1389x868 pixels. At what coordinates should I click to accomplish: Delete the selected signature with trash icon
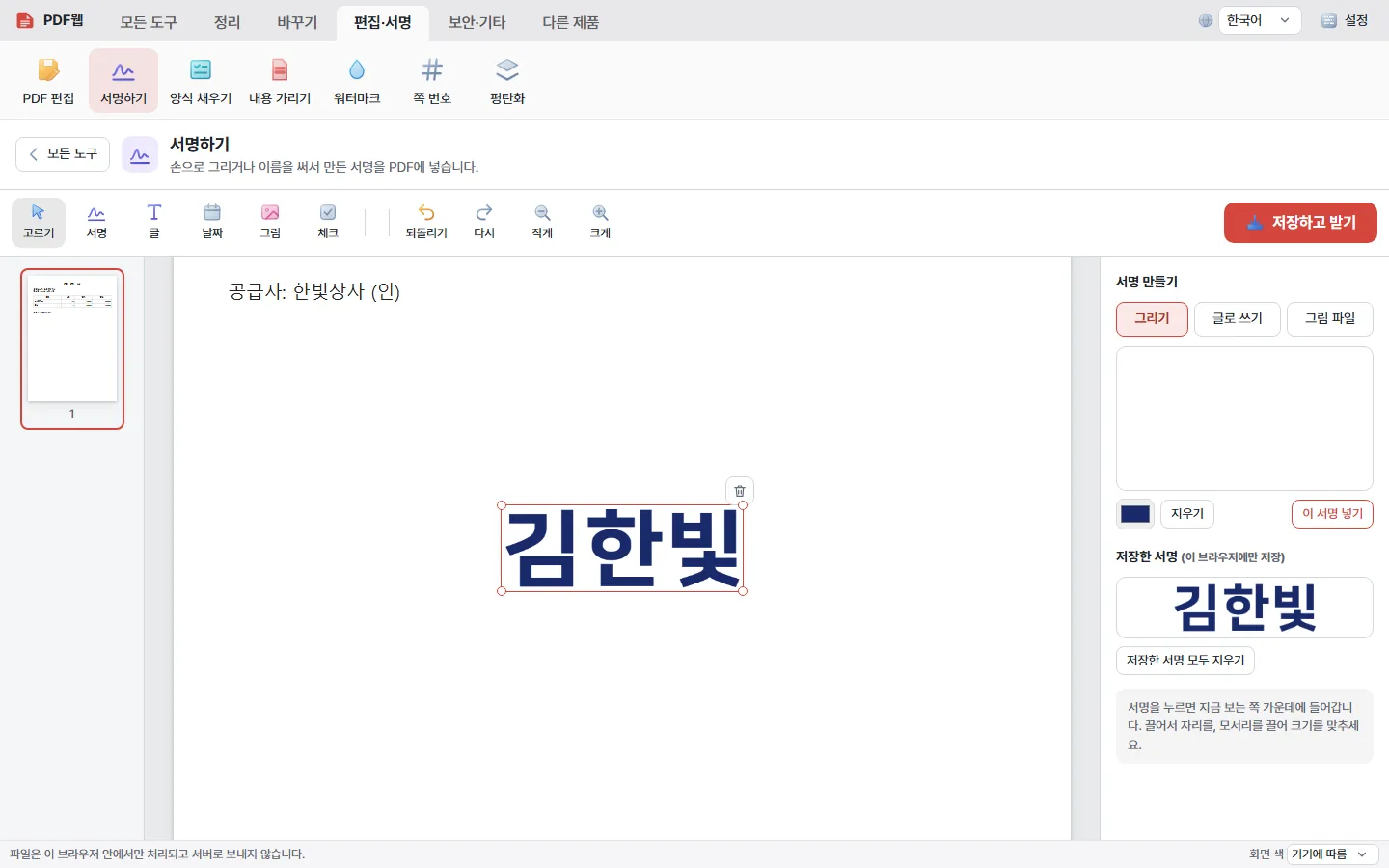pos(740,491)
